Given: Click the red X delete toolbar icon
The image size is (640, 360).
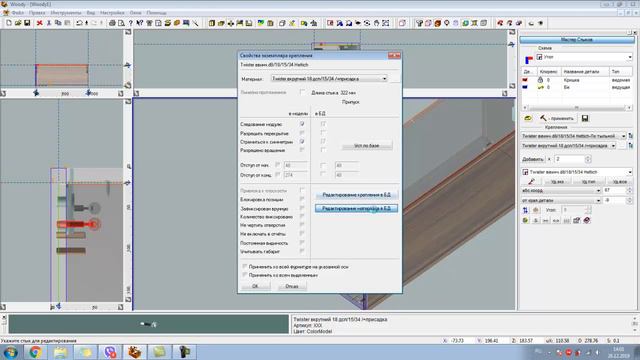Looking at the screenshot, I should click(x=40, y=23).
